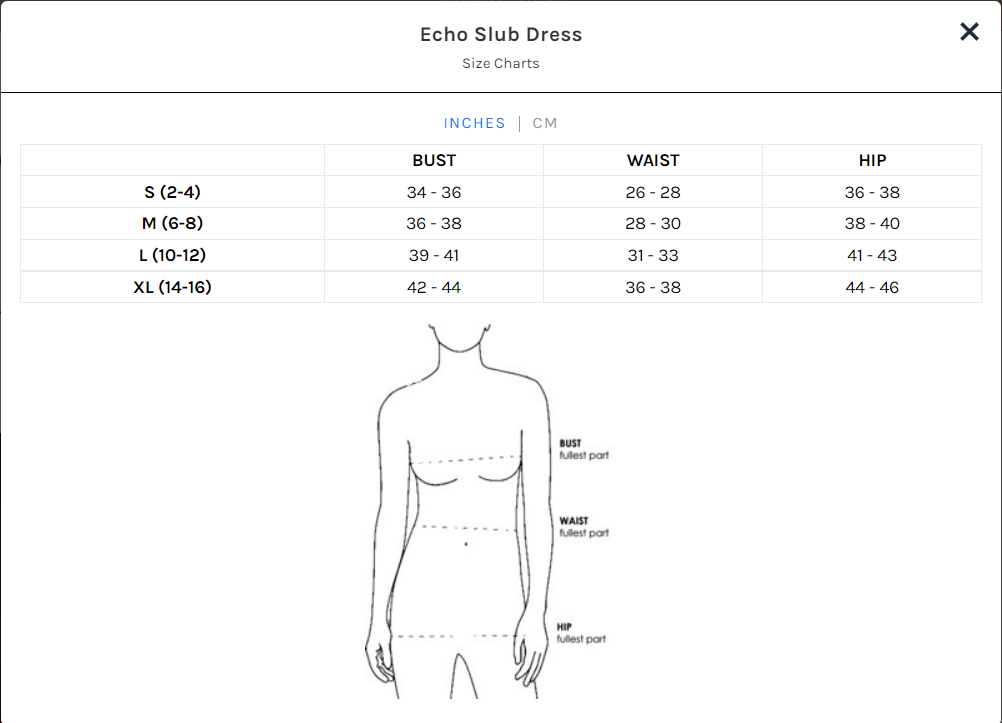Select the L (10-12) size row label

[172, 255]
